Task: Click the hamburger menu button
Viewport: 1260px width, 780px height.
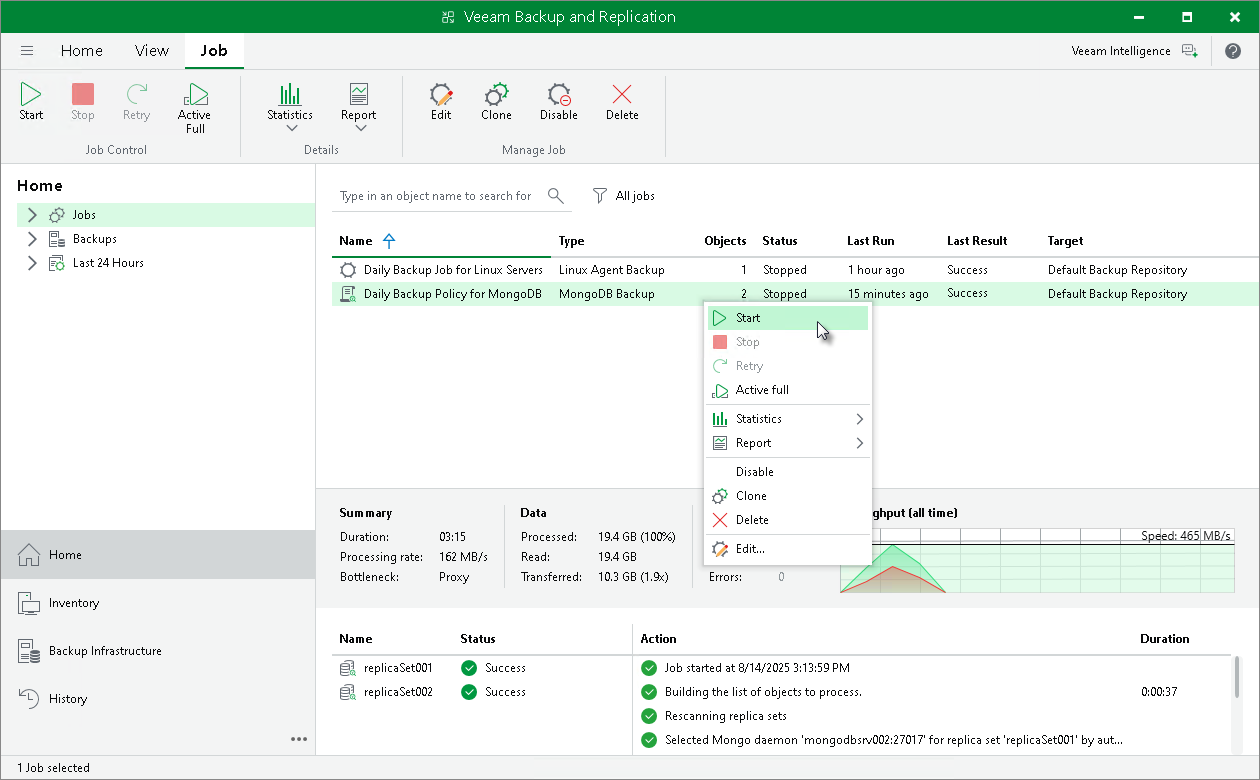Action: [27, 50]
